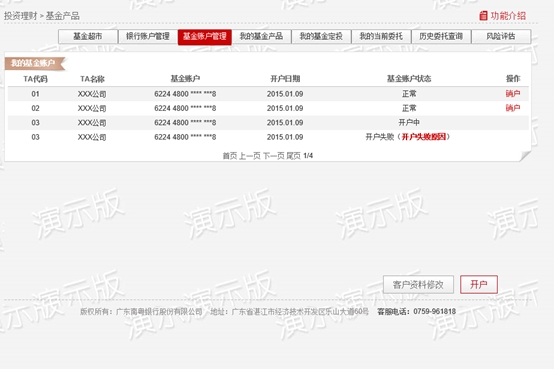Click the red 开户 button
Image resolution: width=554 pixels, height=369 pixels.
coord(479,285)
